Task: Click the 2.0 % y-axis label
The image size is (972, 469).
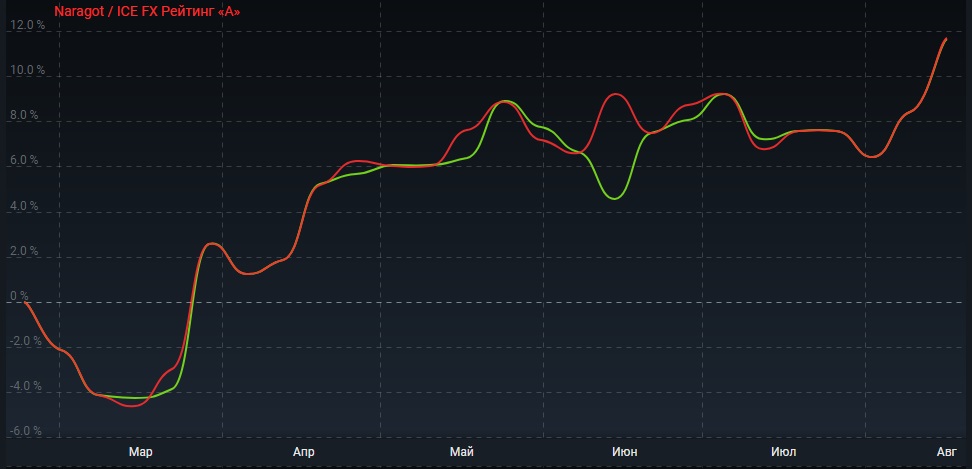Action: [22, 252]
